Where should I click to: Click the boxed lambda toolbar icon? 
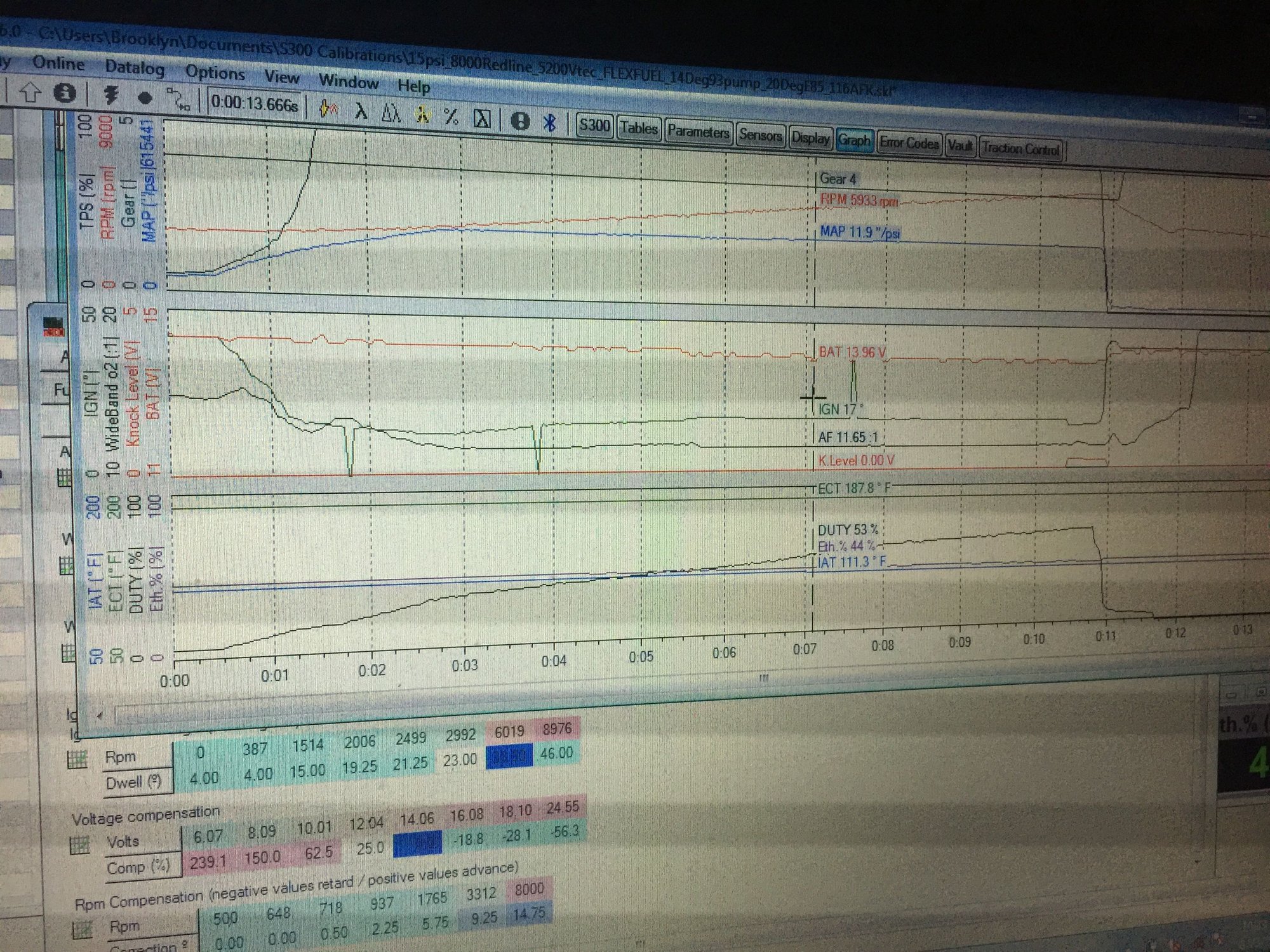click(x=482, y=117)
